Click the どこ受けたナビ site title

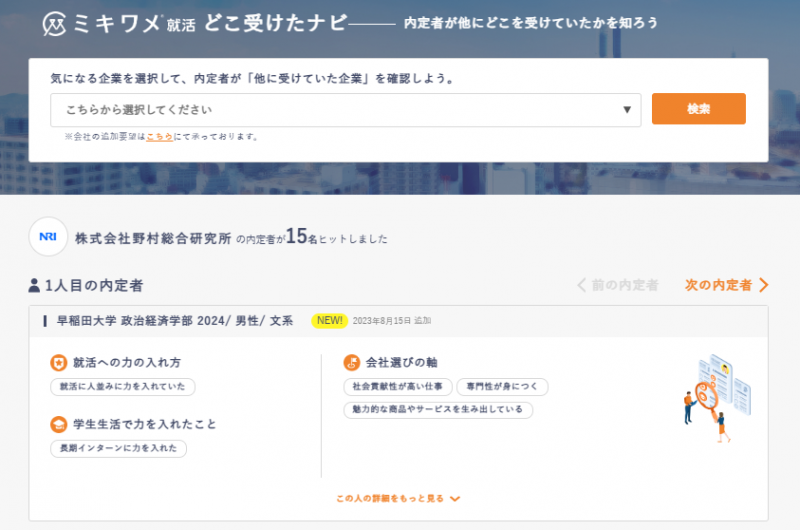pyautogui.click(x=276, y=23)
